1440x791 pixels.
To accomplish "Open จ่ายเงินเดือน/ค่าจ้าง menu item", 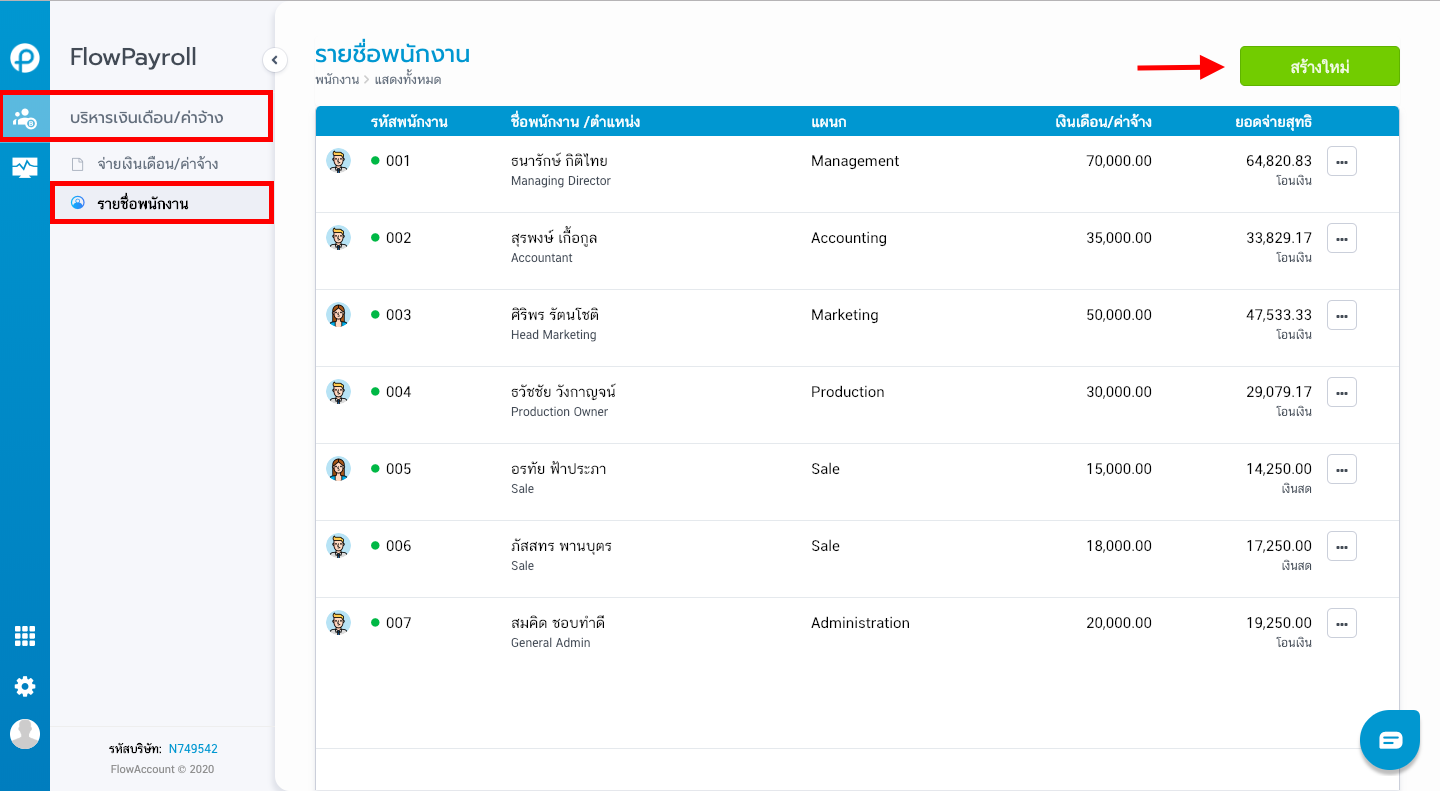I will [157, 163].
